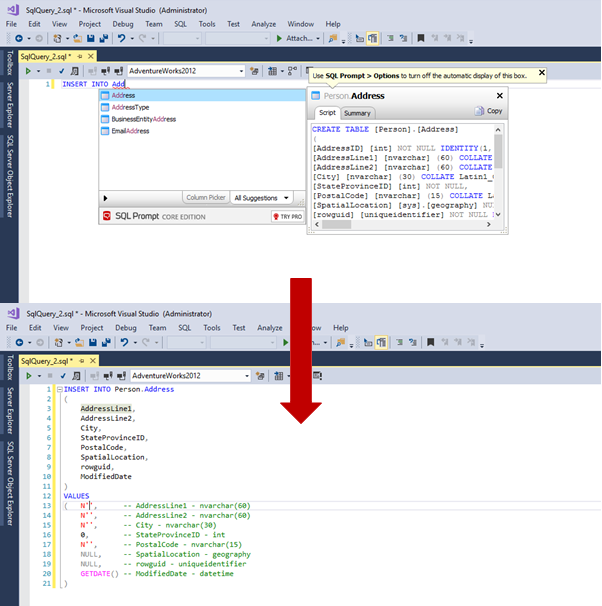602x606 pixels.
Task: Open All Suggestions dropdown in SQL Prompt
Action: [x=262, y=198]
